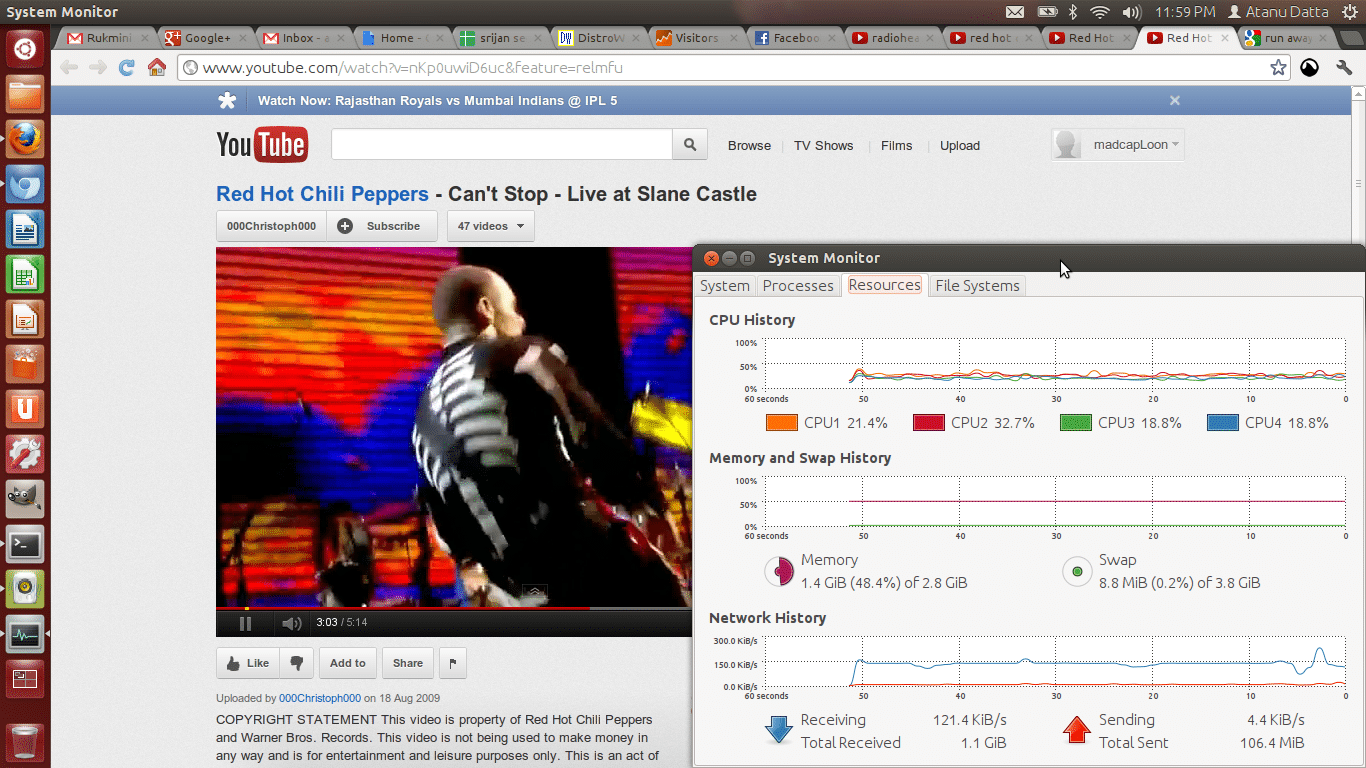
Task: Click the Home button in Chrome
Action: tap(157, 68)
